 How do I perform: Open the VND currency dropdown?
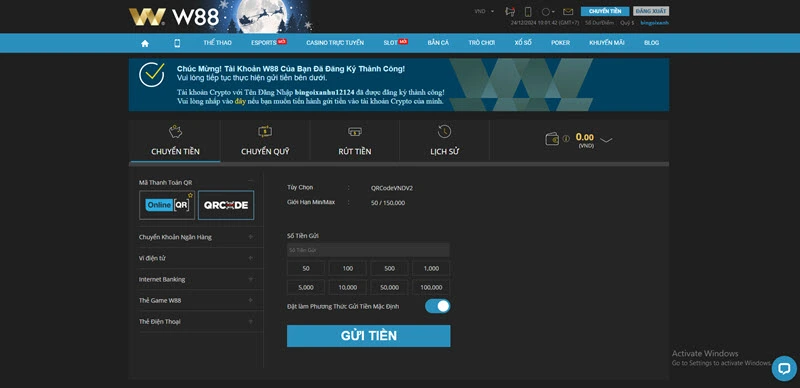(484, 11)
